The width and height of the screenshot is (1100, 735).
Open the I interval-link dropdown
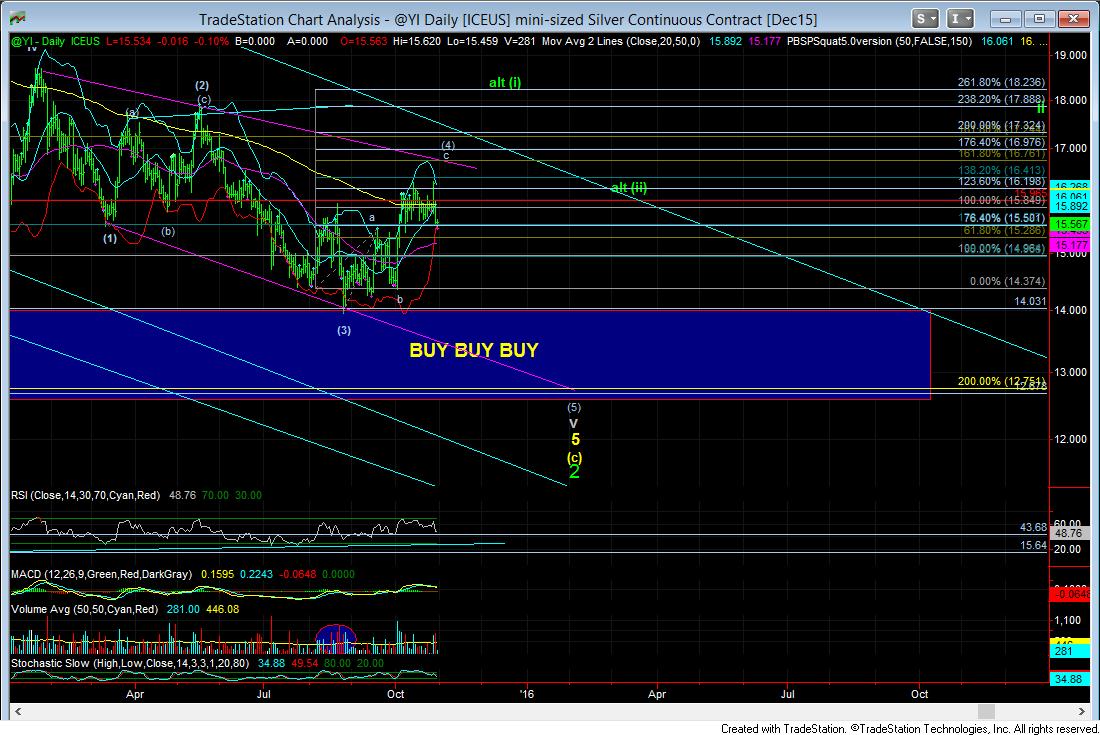tap(960, 19)
